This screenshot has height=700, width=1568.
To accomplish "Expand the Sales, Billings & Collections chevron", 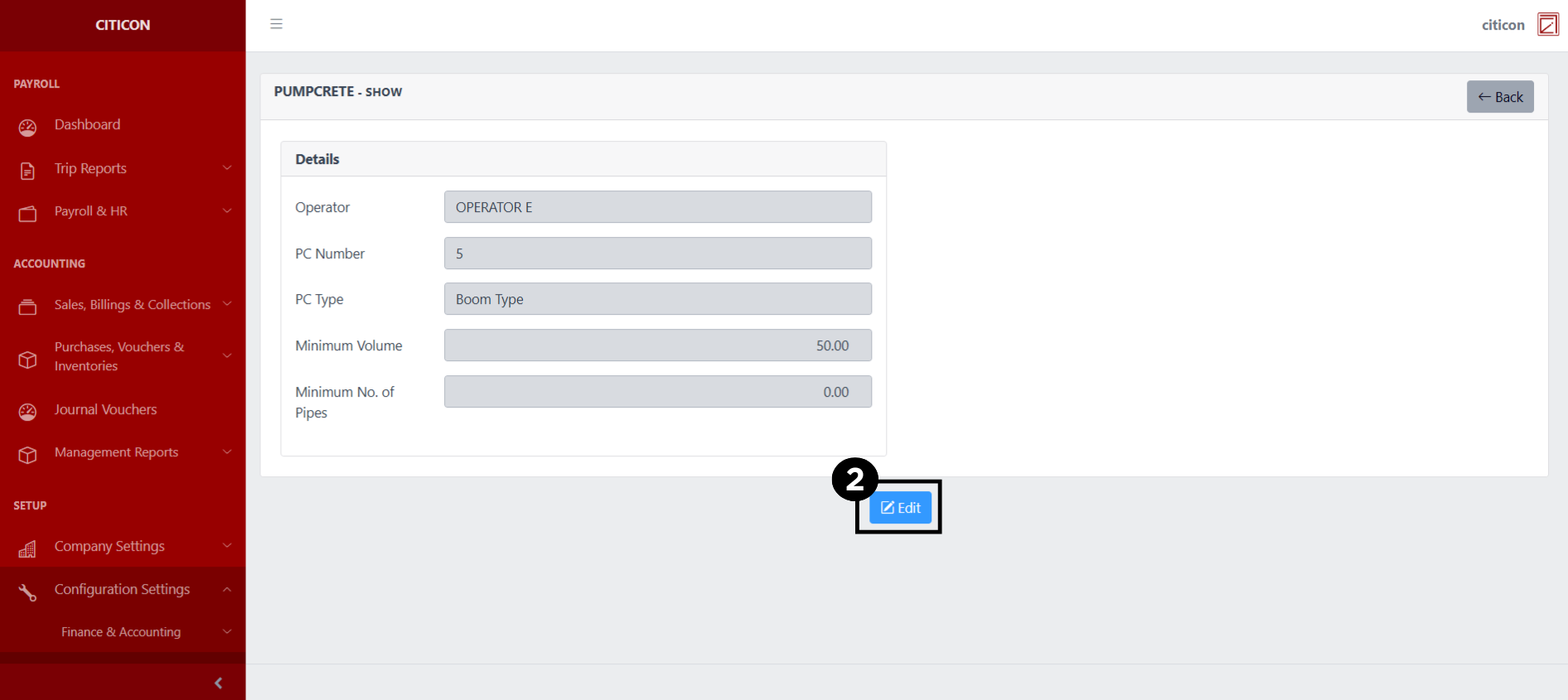I will 227,304.
